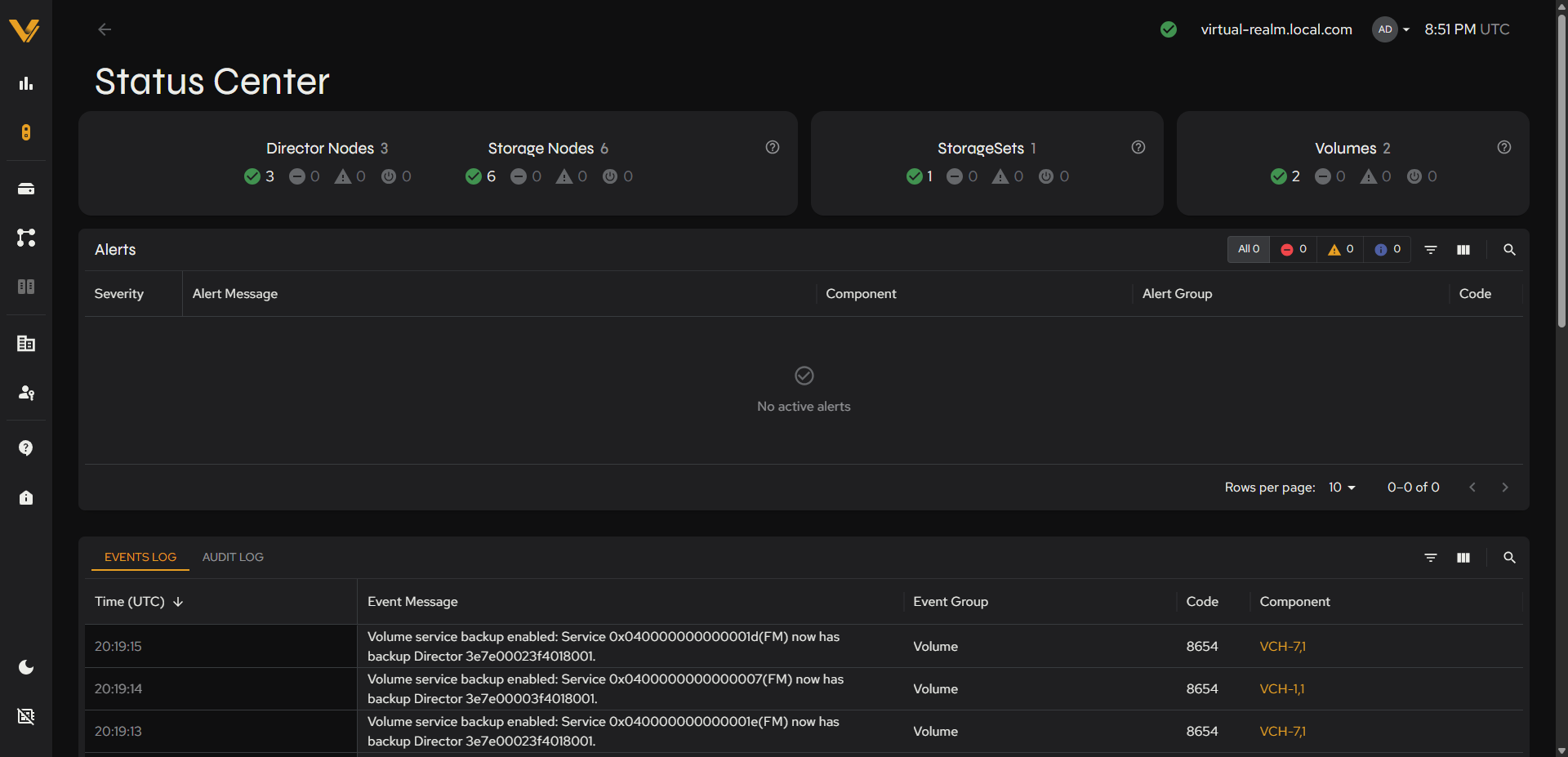Go to previous alerts page
Image resolution: width=1568 pixels, height=757 pixels.
coord(1472,488)
